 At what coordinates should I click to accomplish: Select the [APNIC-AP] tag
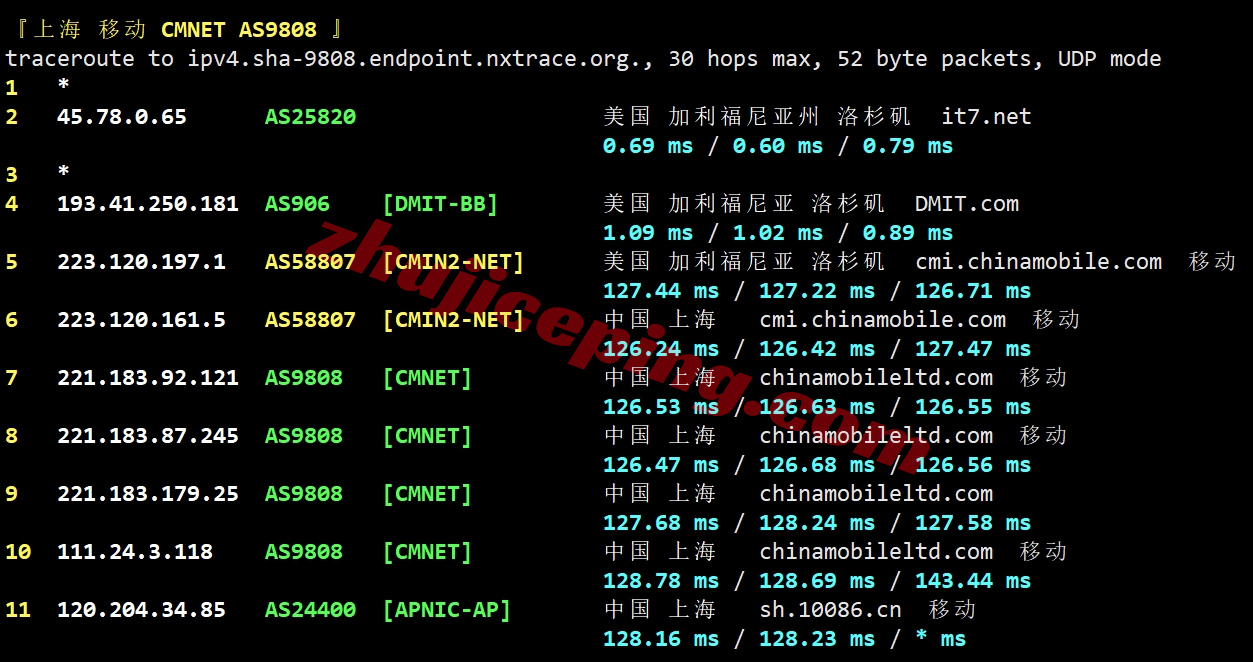click(x=447, y=610)
